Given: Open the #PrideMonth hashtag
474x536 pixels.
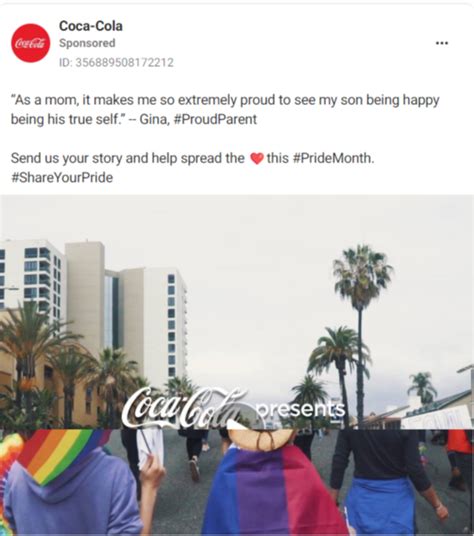Looking at the screenshot, I should click(x=334, y=158).
